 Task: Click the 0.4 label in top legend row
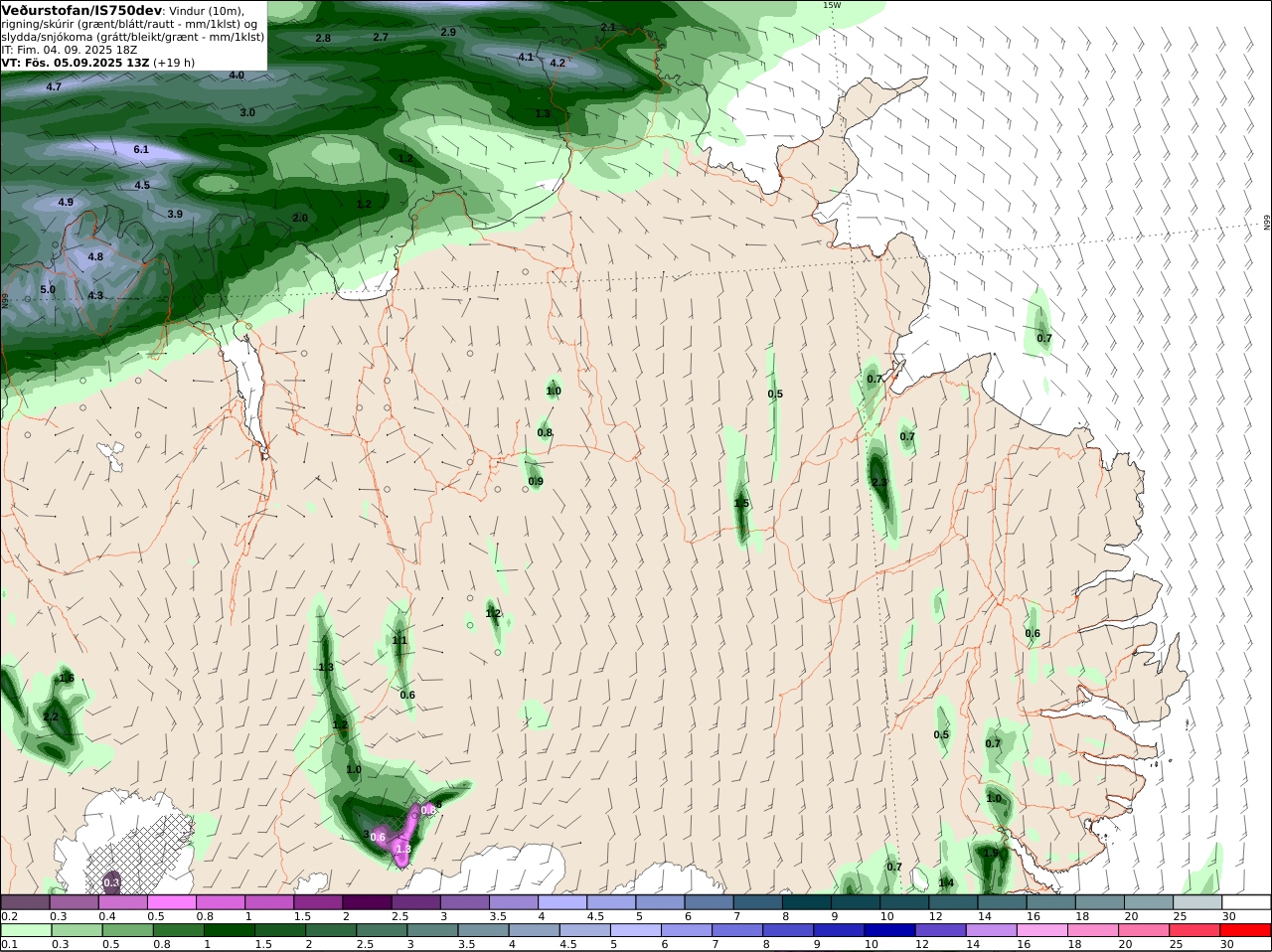tap(106, 916)
